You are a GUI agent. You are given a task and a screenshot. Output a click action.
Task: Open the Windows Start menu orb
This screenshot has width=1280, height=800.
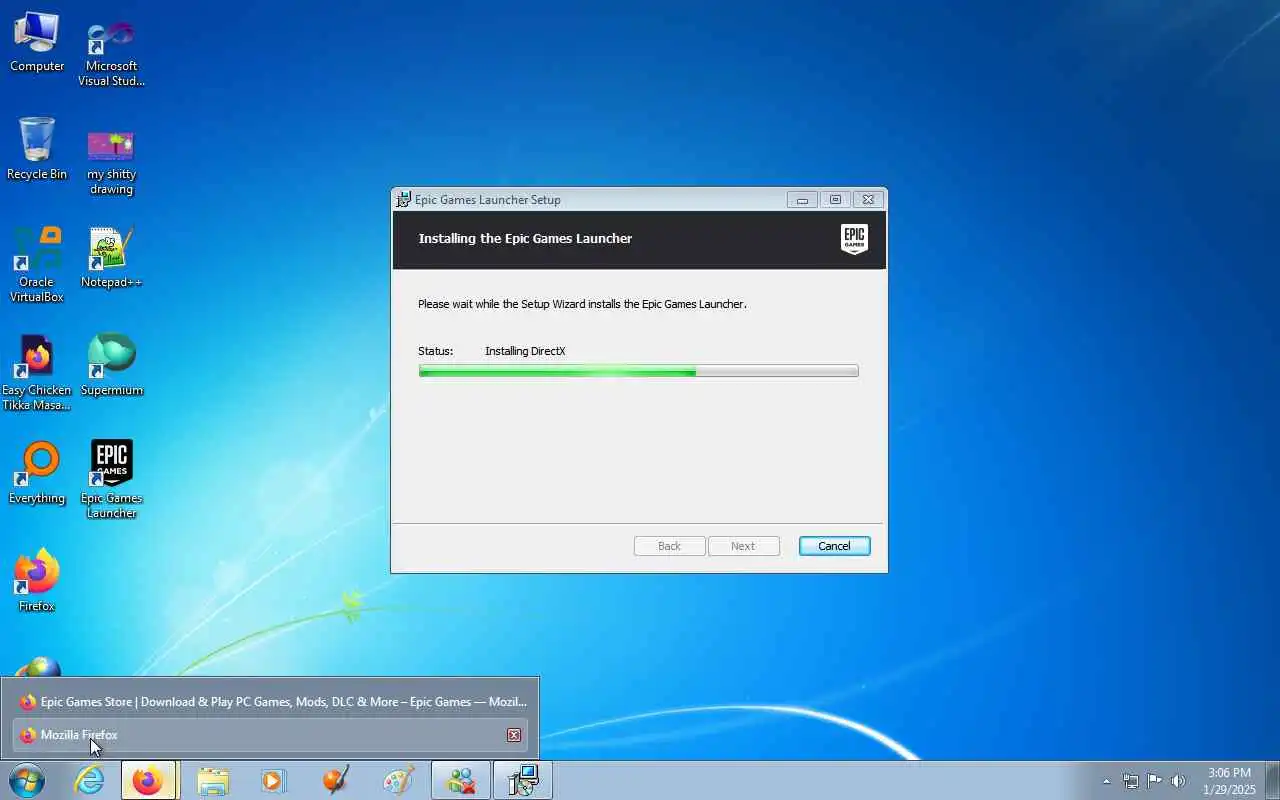(26, 780)
